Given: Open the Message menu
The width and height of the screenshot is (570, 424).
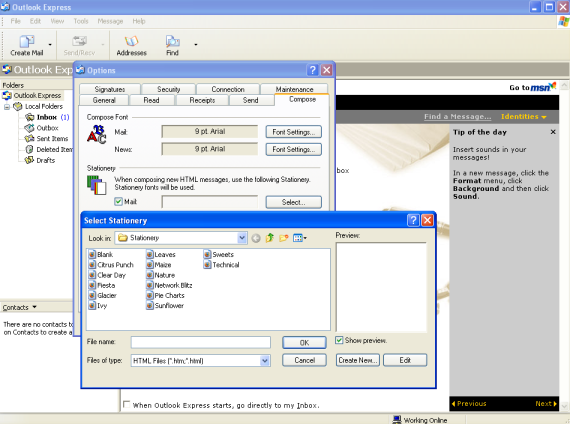Looking at the screenshot, I should [110, 21].
